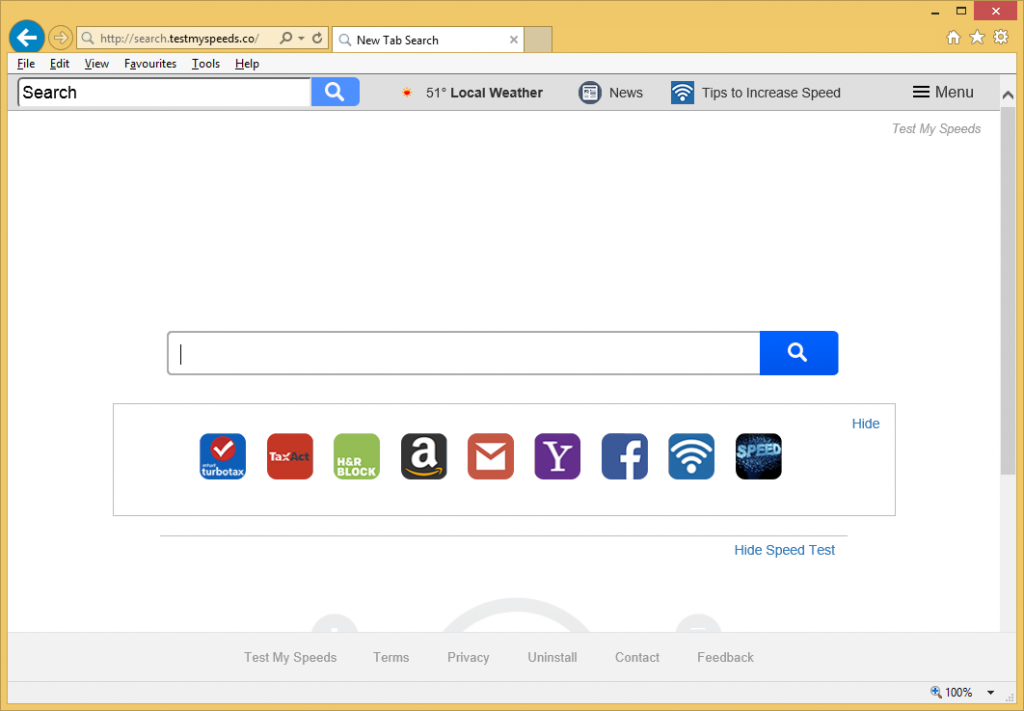Open the News link

626,93
